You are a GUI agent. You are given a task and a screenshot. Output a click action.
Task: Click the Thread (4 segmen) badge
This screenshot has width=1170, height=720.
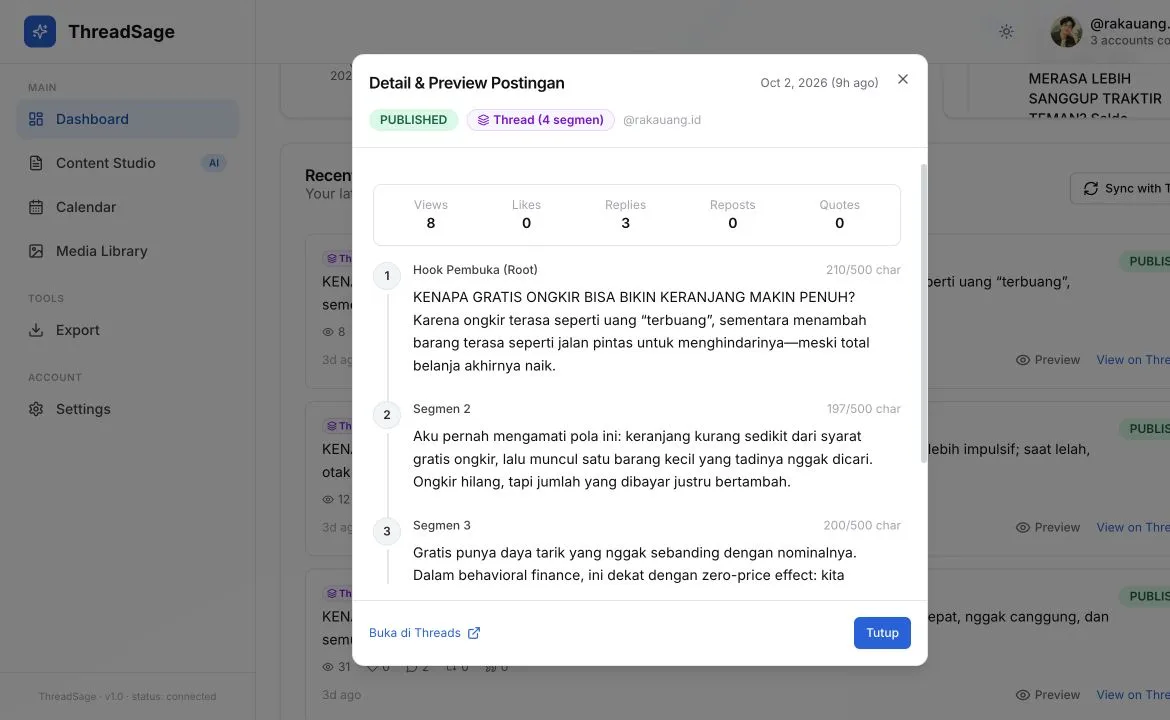pyautogui.click(x=540, y=120)
